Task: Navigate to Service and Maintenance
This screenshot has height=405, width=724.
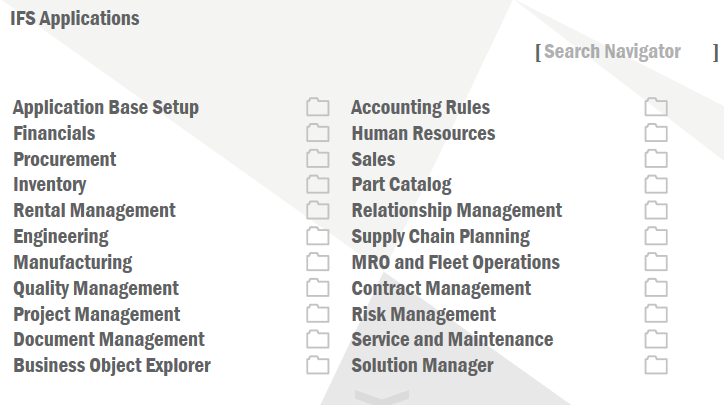Action: pyautogui.click(x=452, y=340)
